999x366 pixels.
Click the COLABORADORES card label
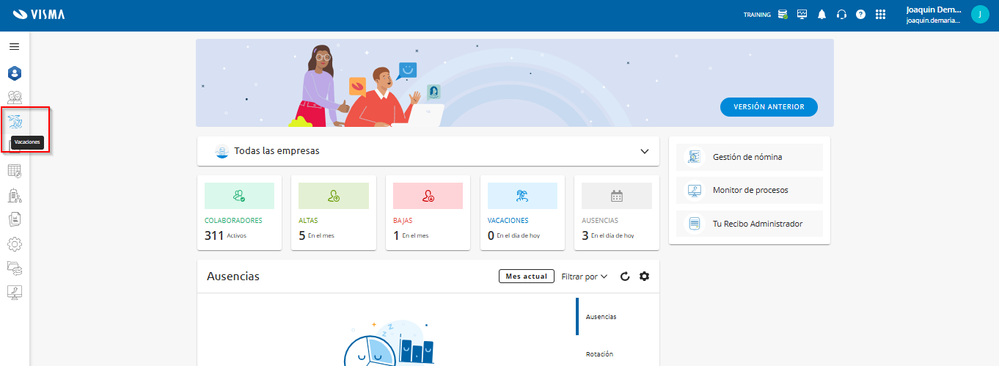click(x=233, y=221)
